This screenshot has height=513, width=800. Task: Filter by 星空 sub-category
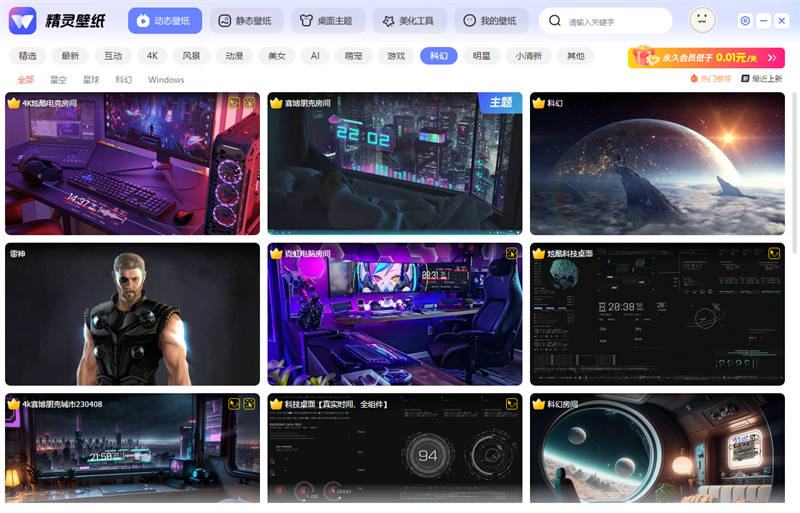(x=58, y=80)
